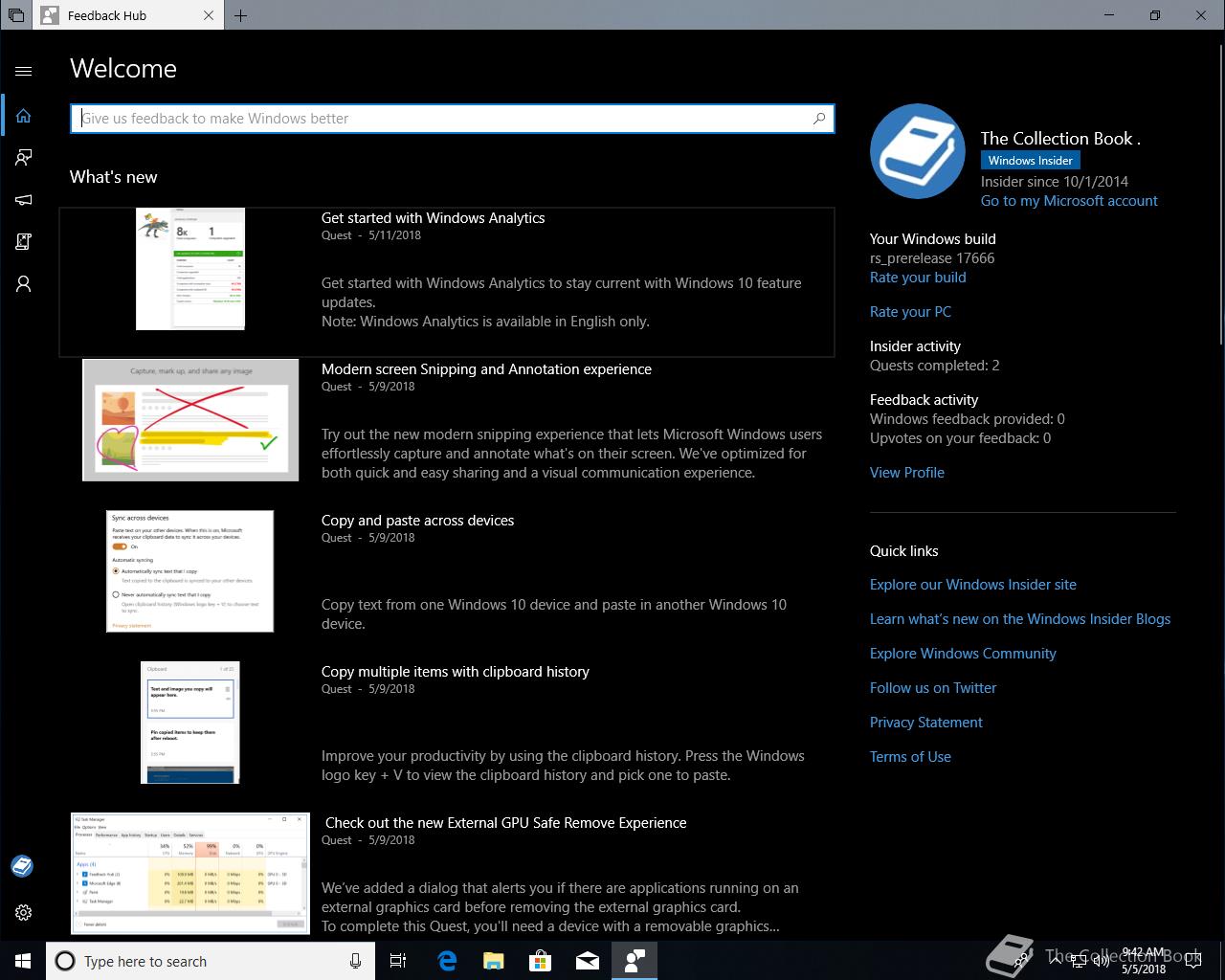Click the Snipping and Annotation thumbnail

(x=190, y=420)
